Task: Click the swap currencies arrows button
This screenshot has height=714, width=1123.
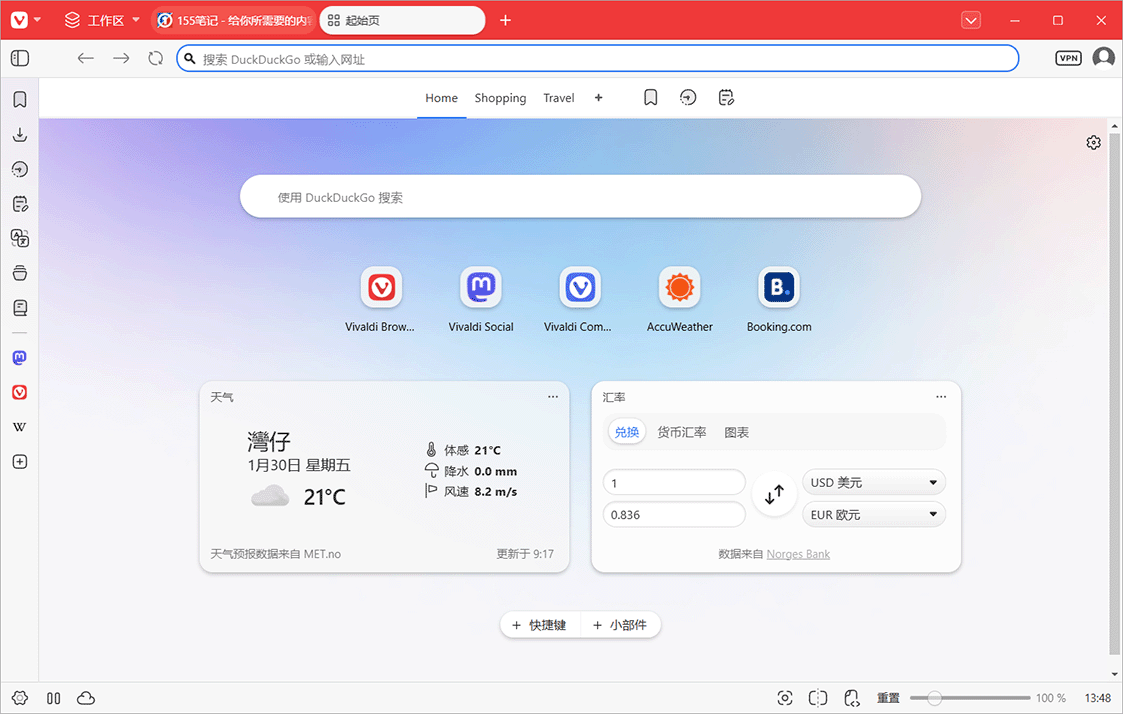Action: 774,495
